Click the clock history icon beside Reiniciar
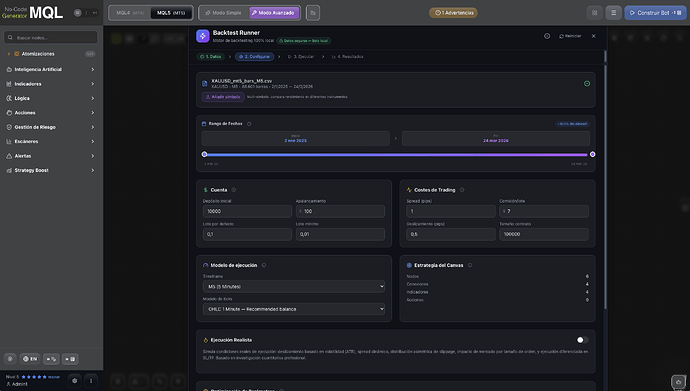 [547, 36]
